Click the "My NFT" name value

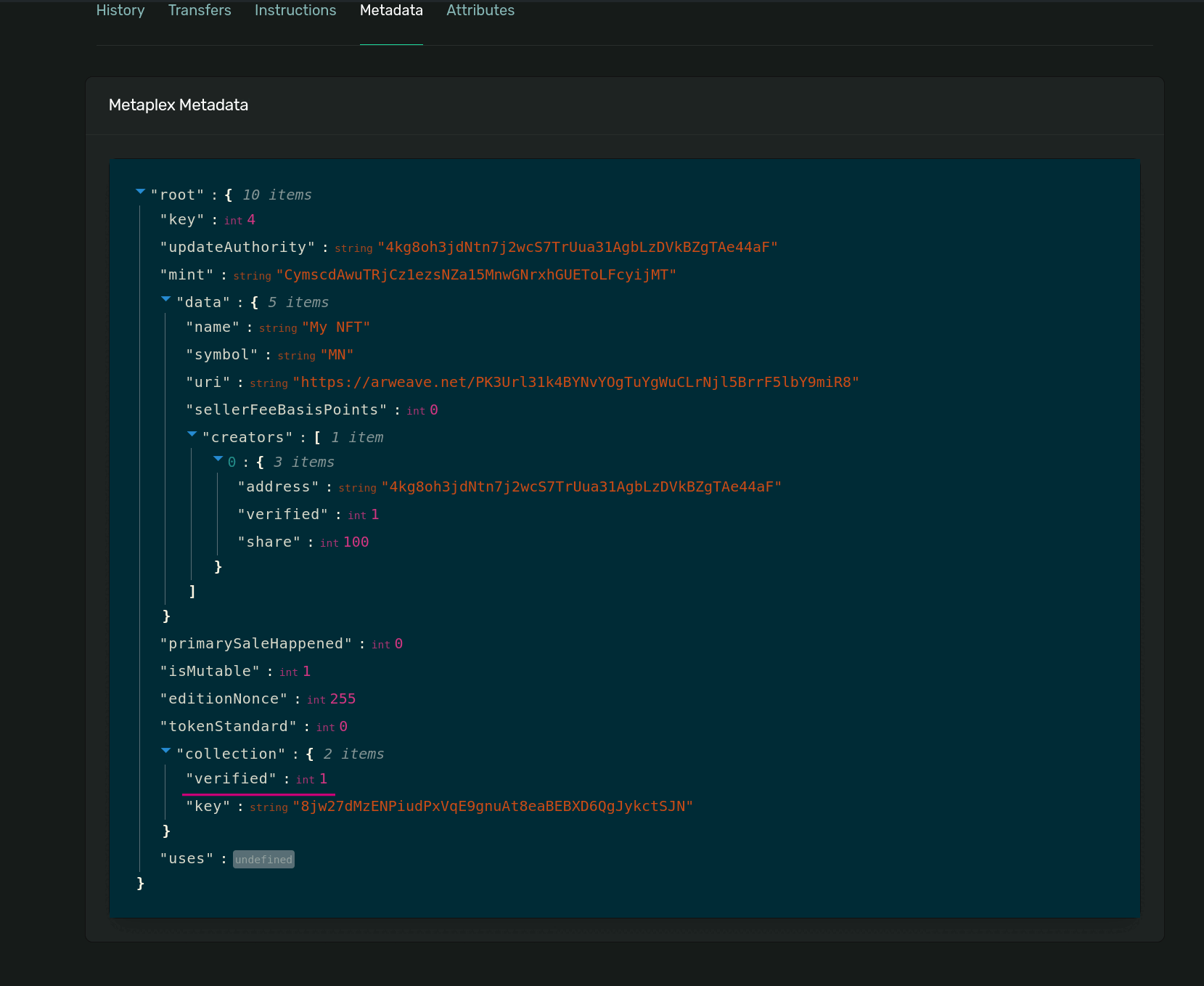336,327
